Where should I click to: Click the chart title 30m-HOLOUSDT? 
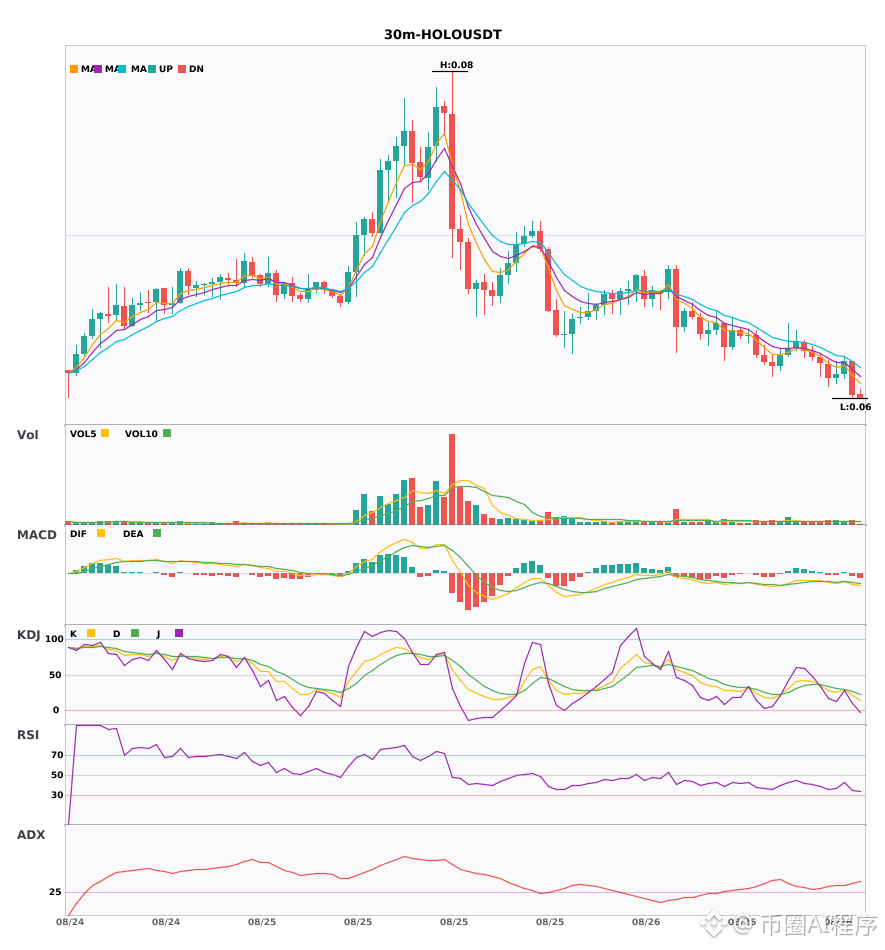pos(443,35)
